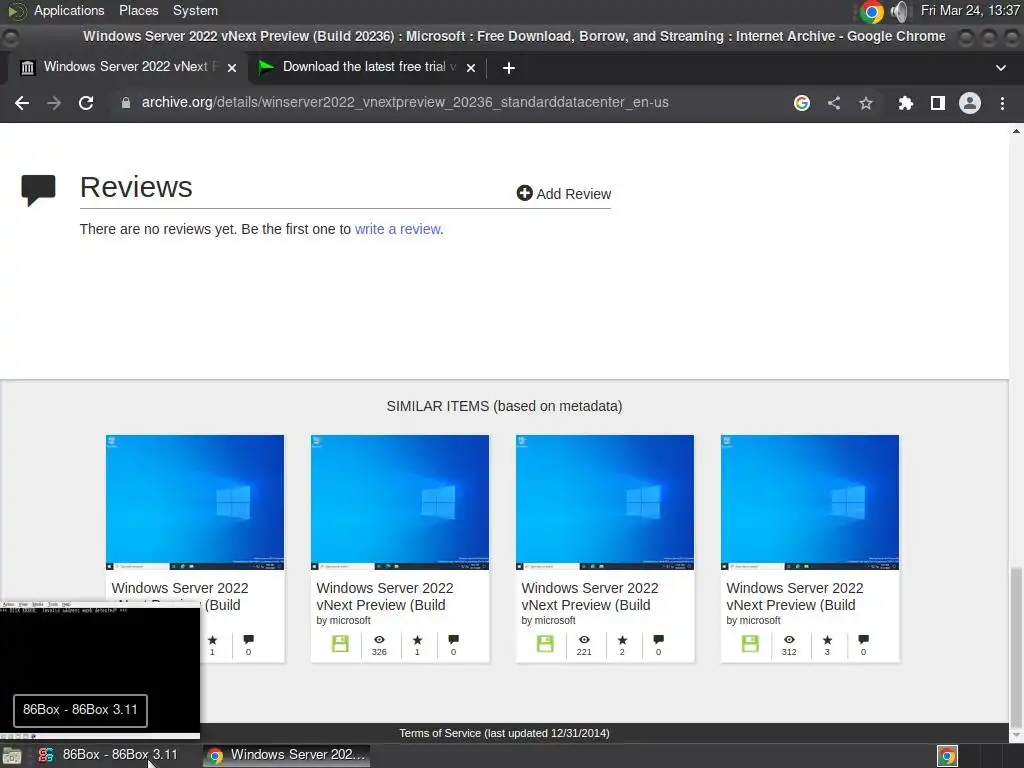The width and height of the screenshot is (1024, 768).
Task: Click the 86Box - 86Box 3.11 taskbar button
Action: coord(108,755)
